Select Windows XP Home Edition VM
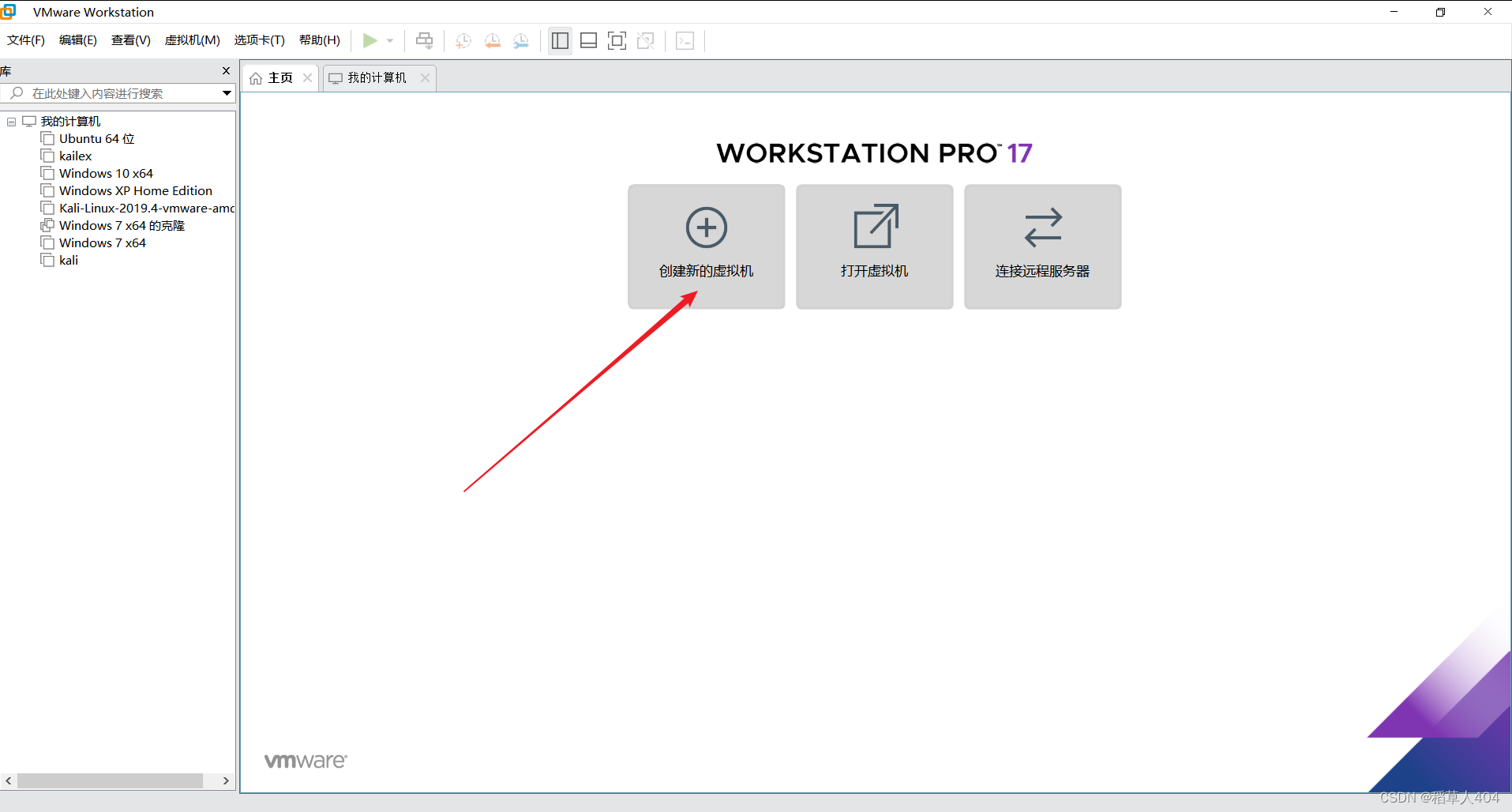1512x812 pixels. pyautogui.click(x=135, y=191)
